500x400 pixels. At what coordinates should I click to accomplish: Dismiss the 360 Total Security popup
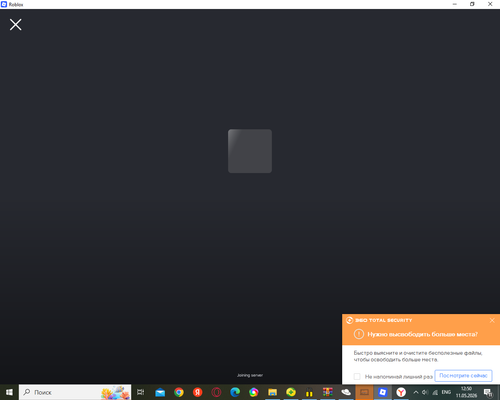pyautogui.click(x=492, y=320)
